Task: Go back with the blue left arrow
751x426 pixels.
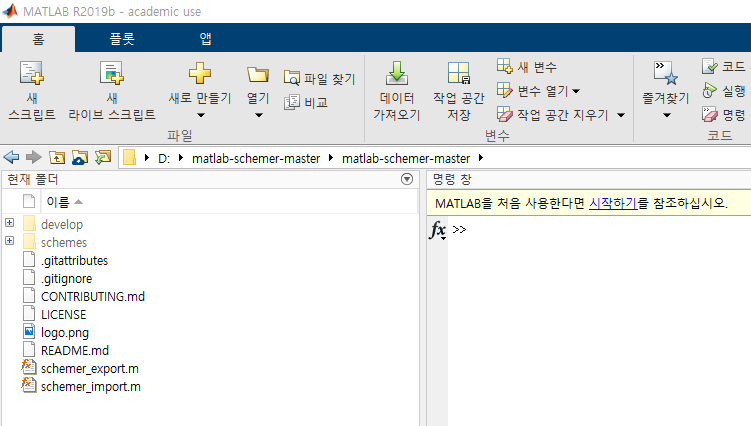Action: coord(11,157)
